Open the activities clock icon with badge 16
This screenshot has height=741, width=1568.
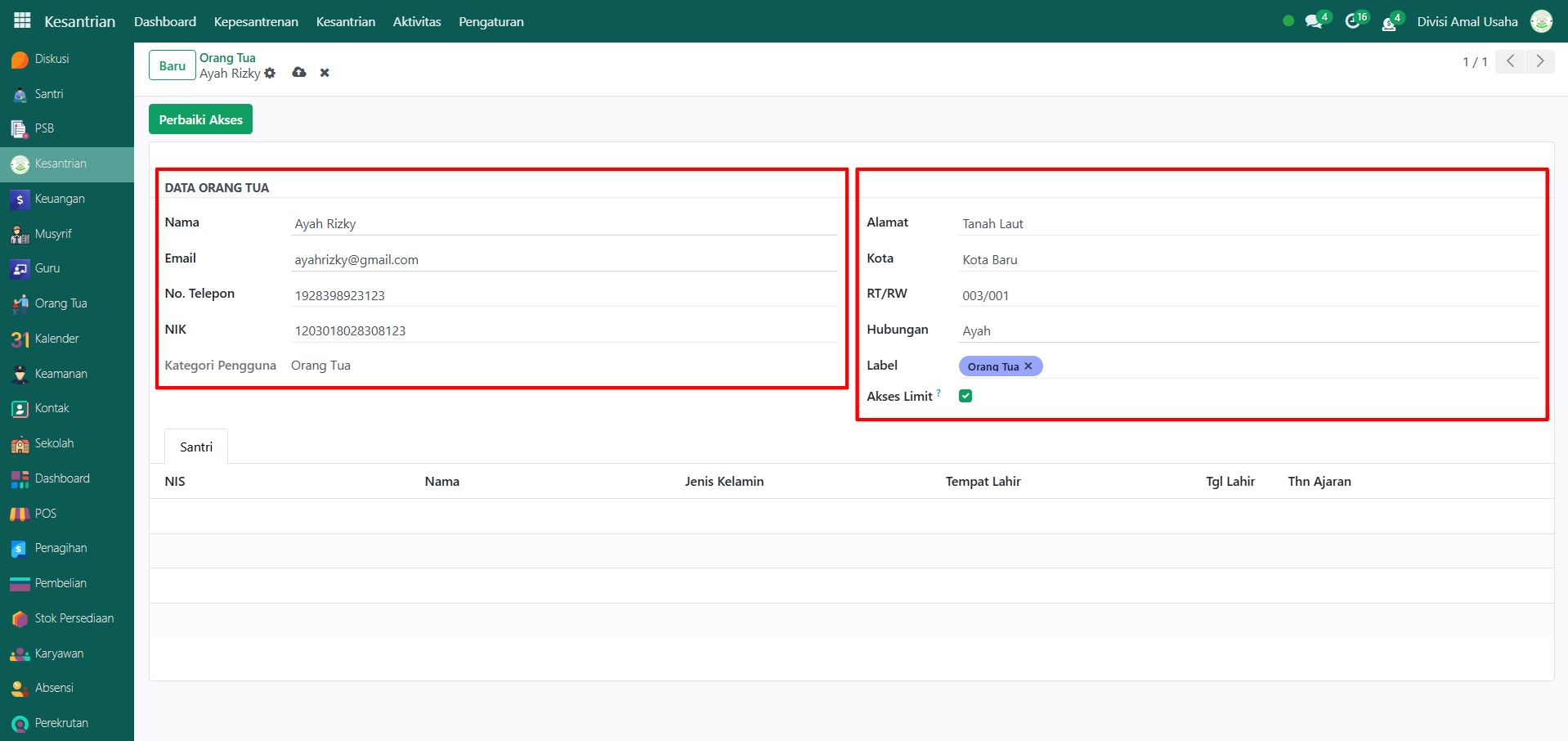tap(1353, 21)
